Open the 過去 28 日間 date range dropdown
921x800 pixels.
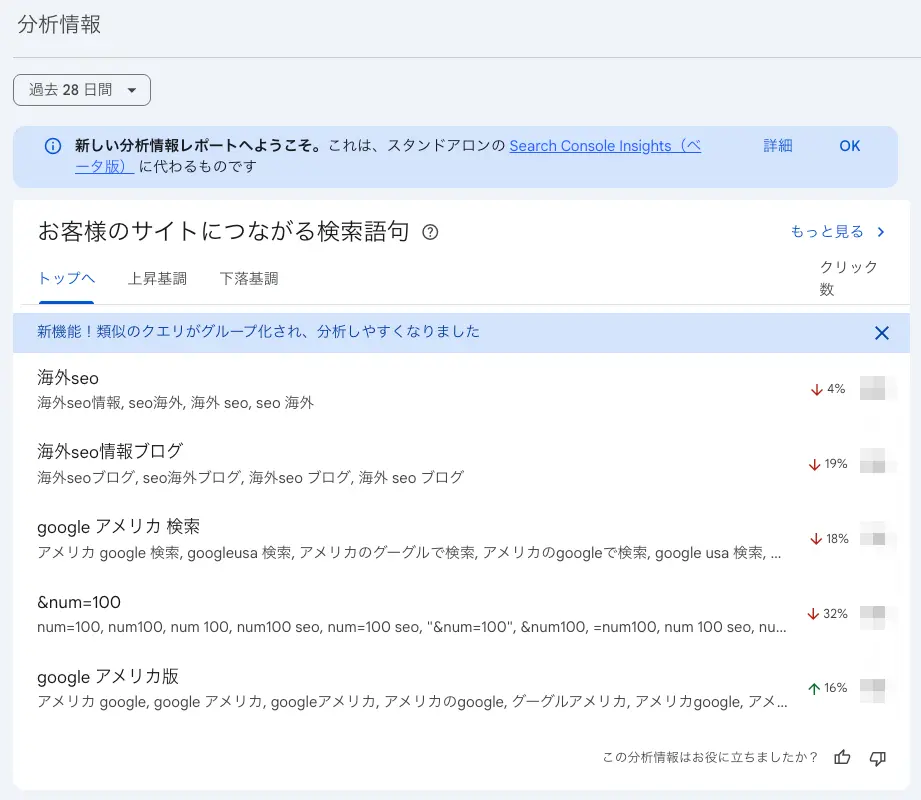[82, 90]
